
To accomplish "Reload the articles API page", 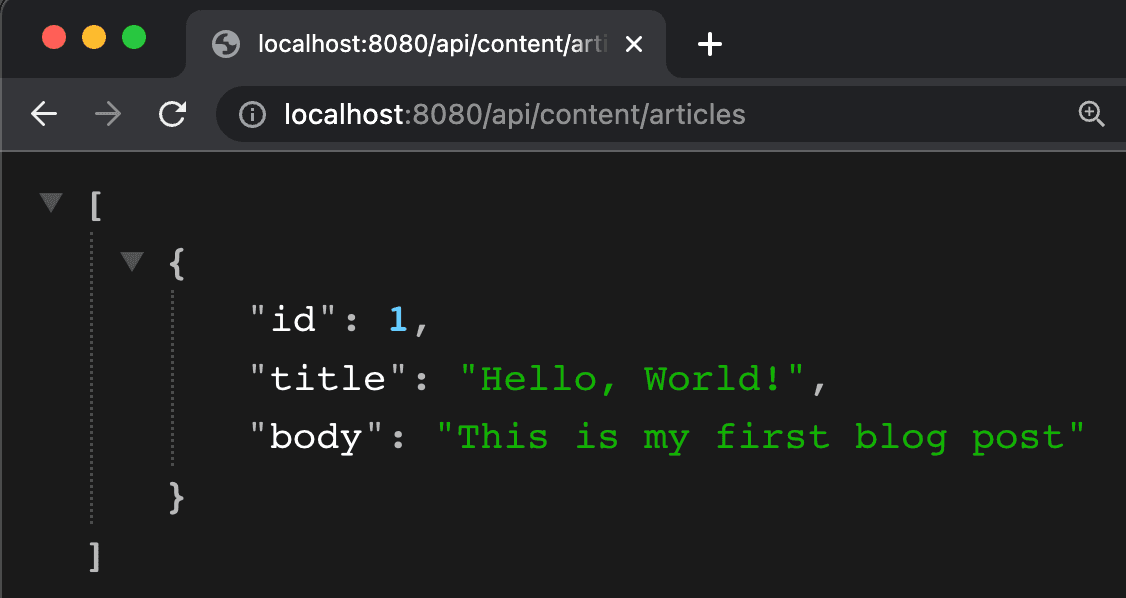I will tap(172, 115).
